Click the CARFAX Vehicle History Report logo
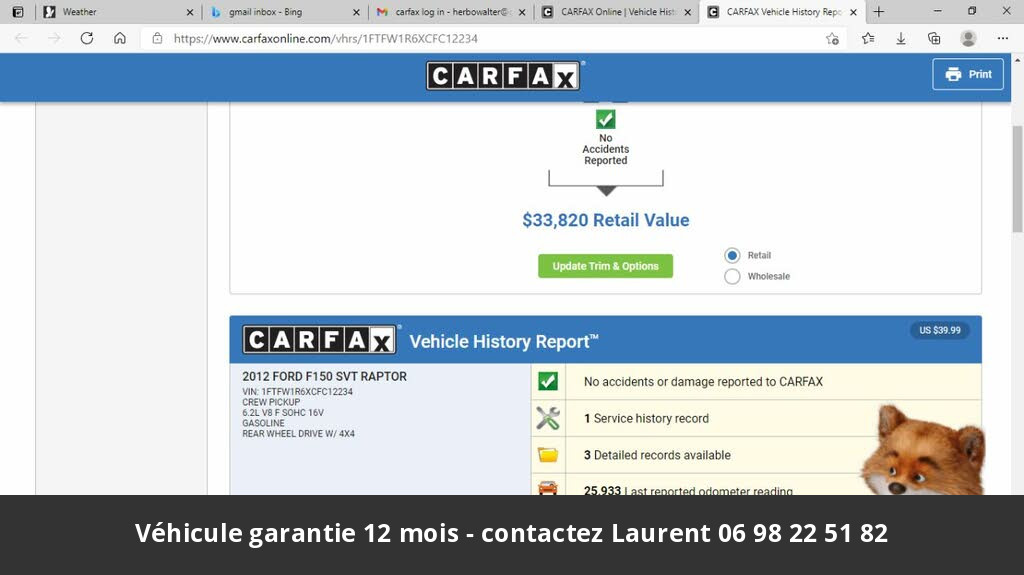1024x575 pixels. click(319, 340)
